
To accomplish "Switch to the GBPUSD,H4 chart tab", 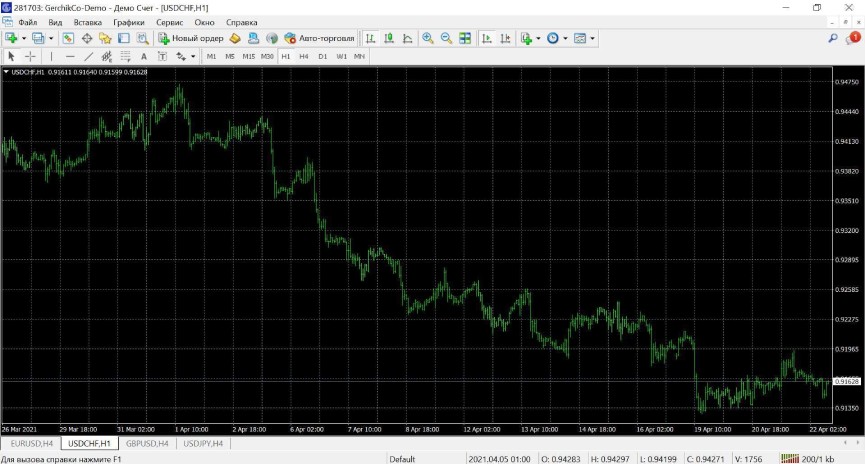I will coord(147,444).
